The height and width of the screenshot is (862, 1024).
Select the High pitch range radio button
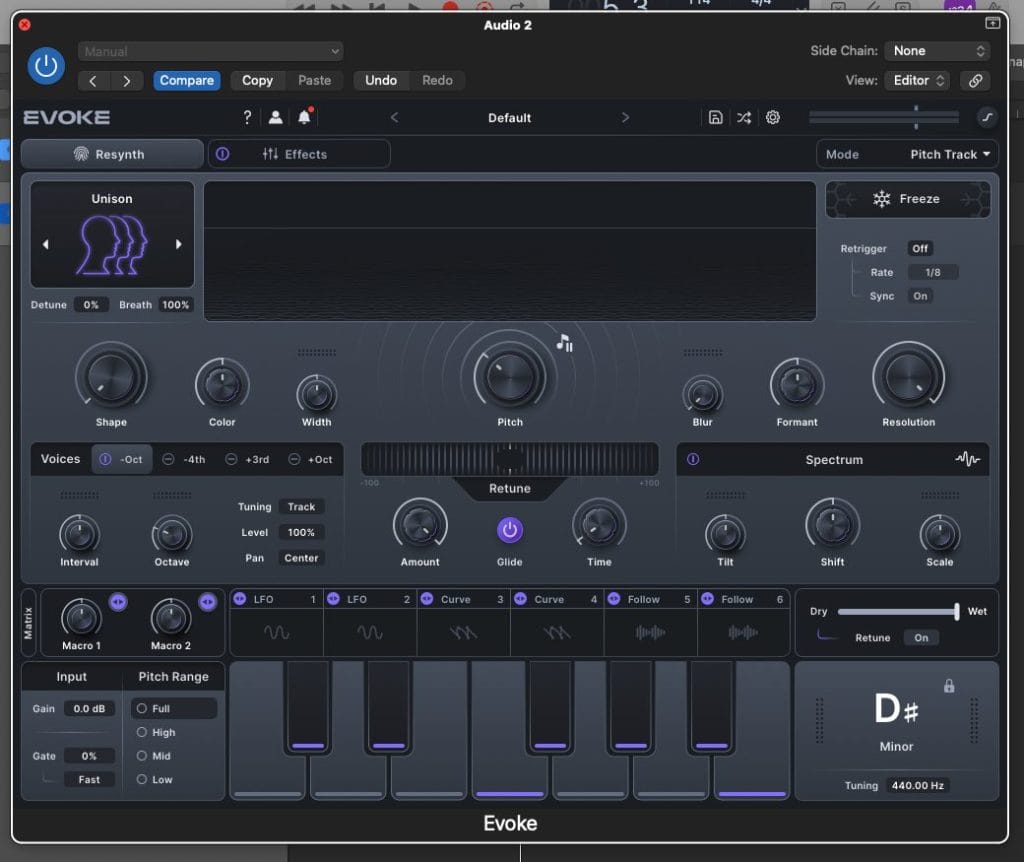click(142, 732)
